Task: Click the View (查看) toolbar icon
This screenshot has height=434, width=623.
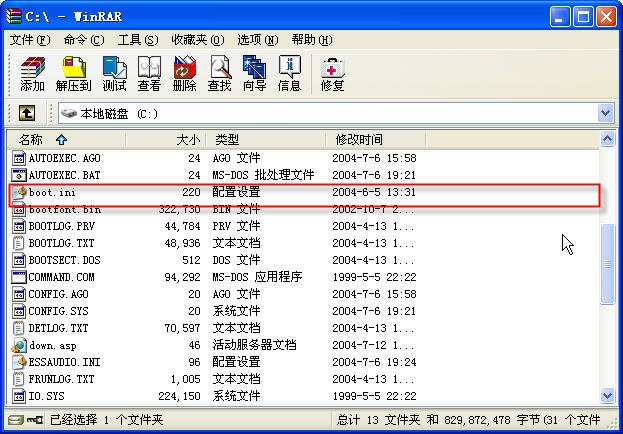Action: coord(149,74)
